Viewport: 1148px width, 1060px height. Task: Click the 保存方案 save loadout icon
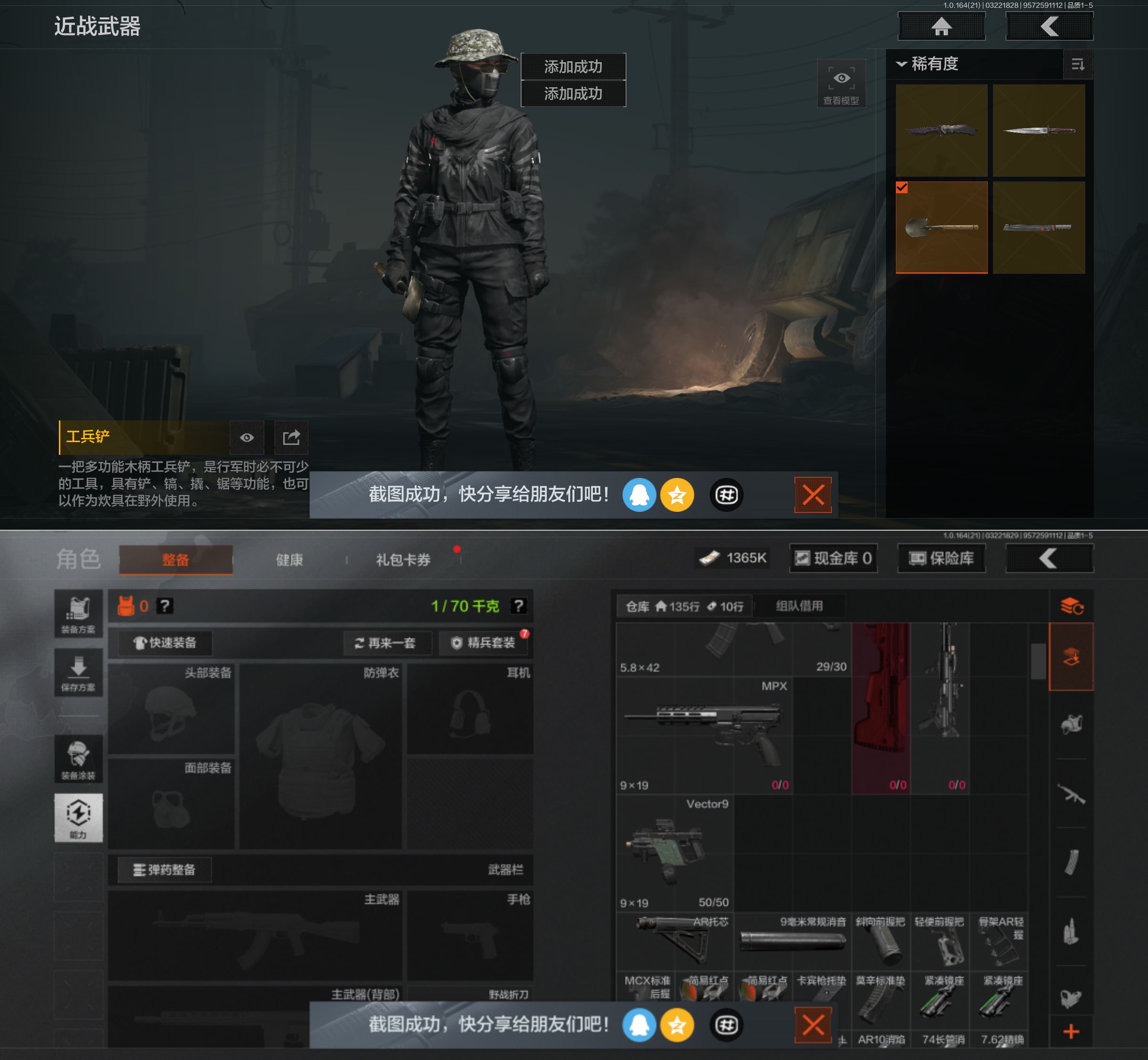[x=79, y=672]
